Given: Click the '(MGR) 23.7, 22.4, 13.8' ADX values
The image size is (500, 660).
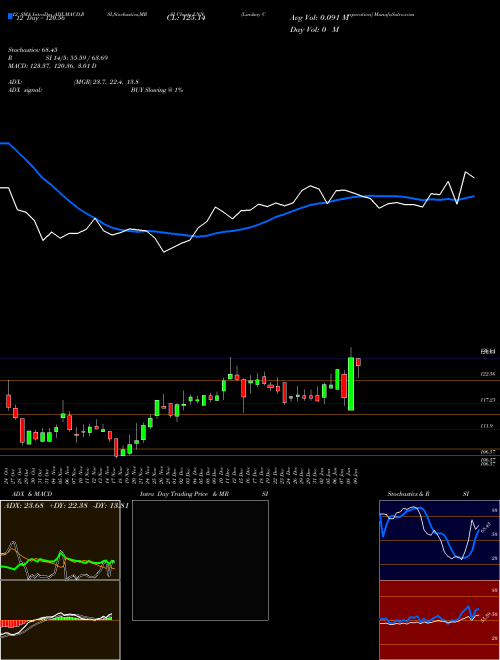Looking at the screenshot, I should coord(106,82).
